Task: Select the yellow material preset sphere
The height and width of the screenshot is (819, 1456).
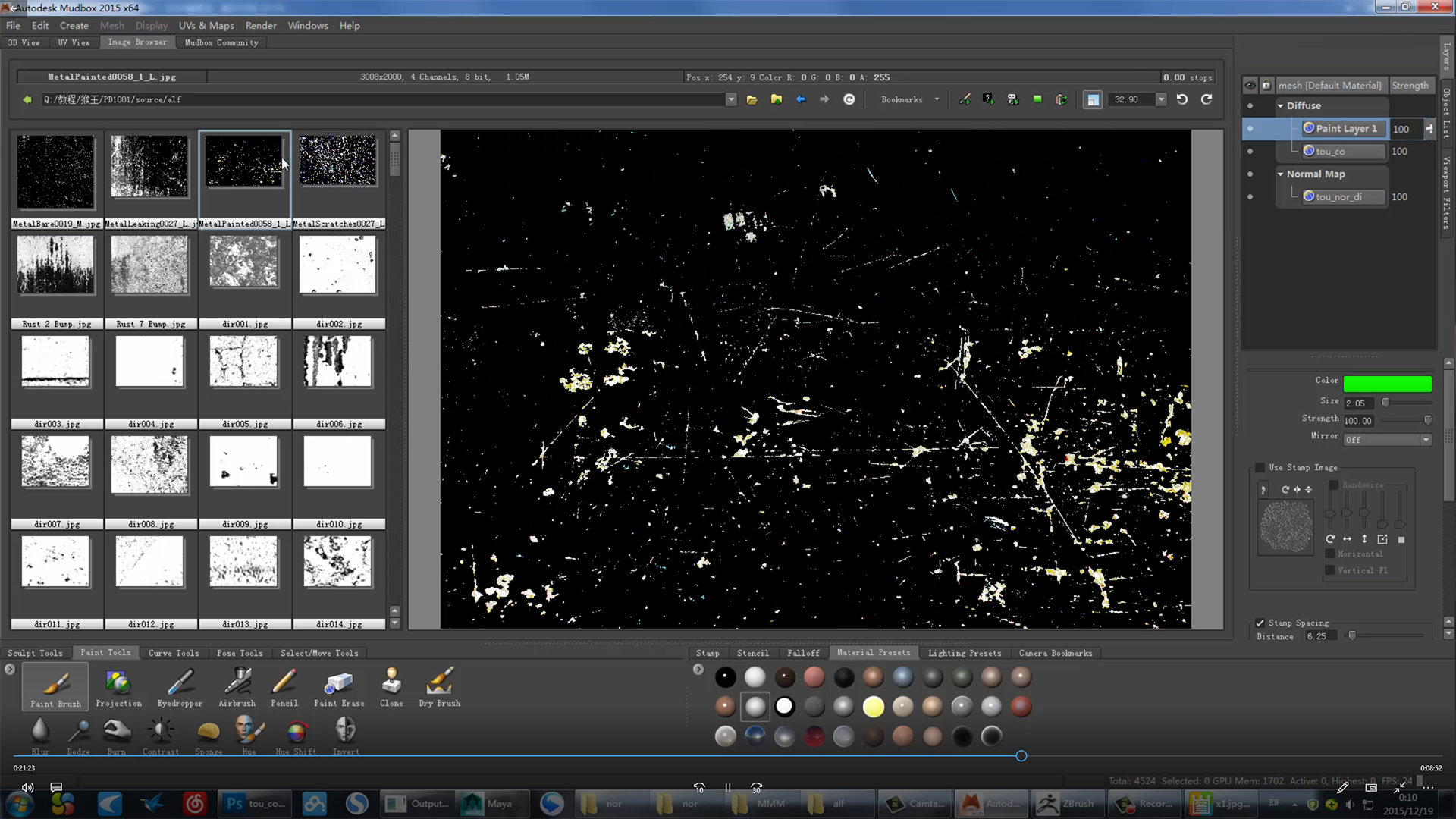Action: coord(873,707)
